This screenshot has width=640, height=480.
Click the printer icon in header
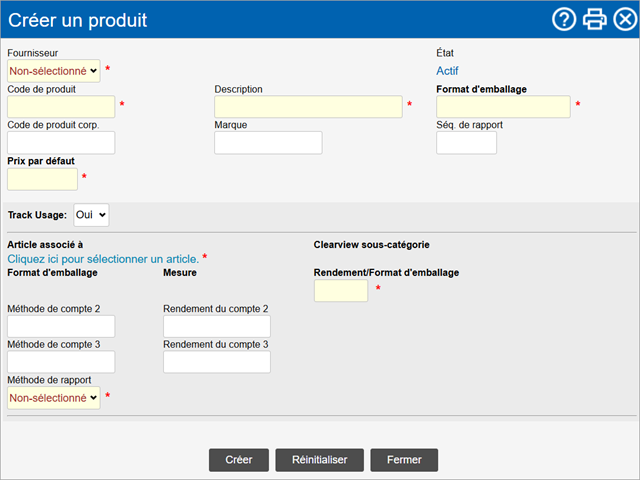click(x=594, y=19)
